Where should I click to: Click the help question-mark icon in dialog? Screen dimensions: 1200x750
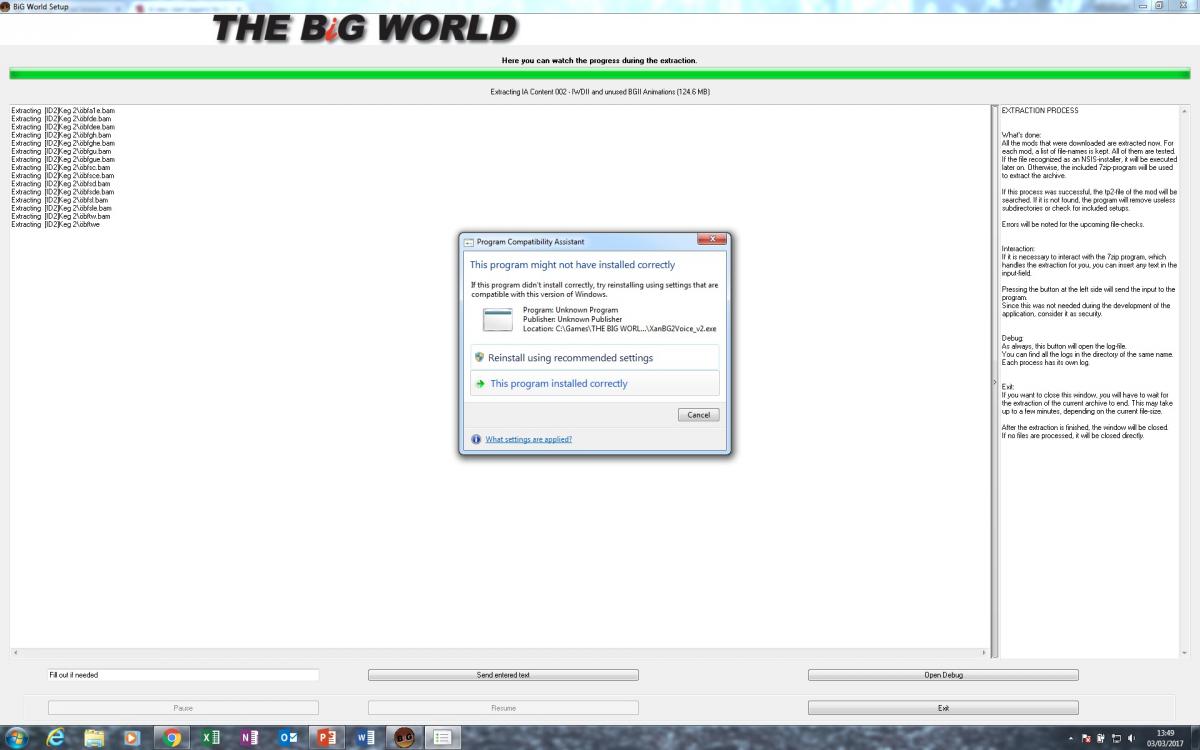click(476, 439)
